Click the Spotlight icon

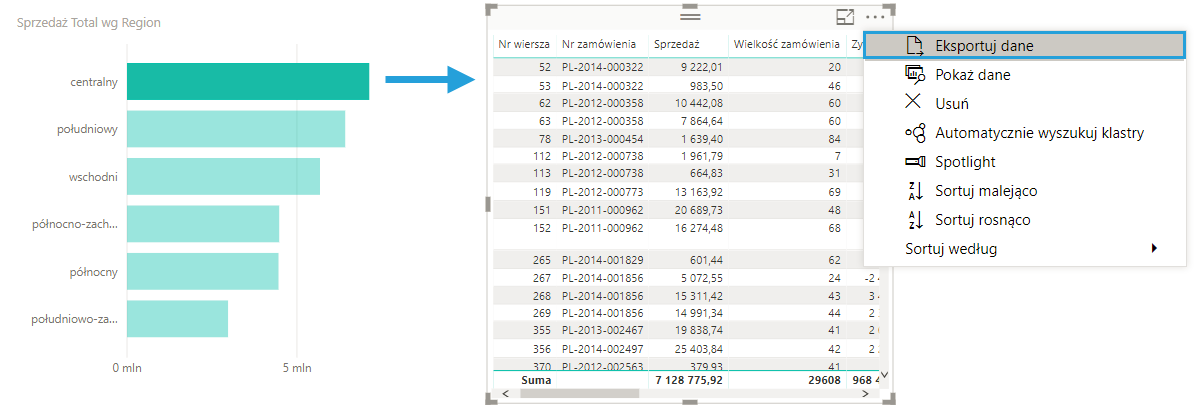coord(914,161)
